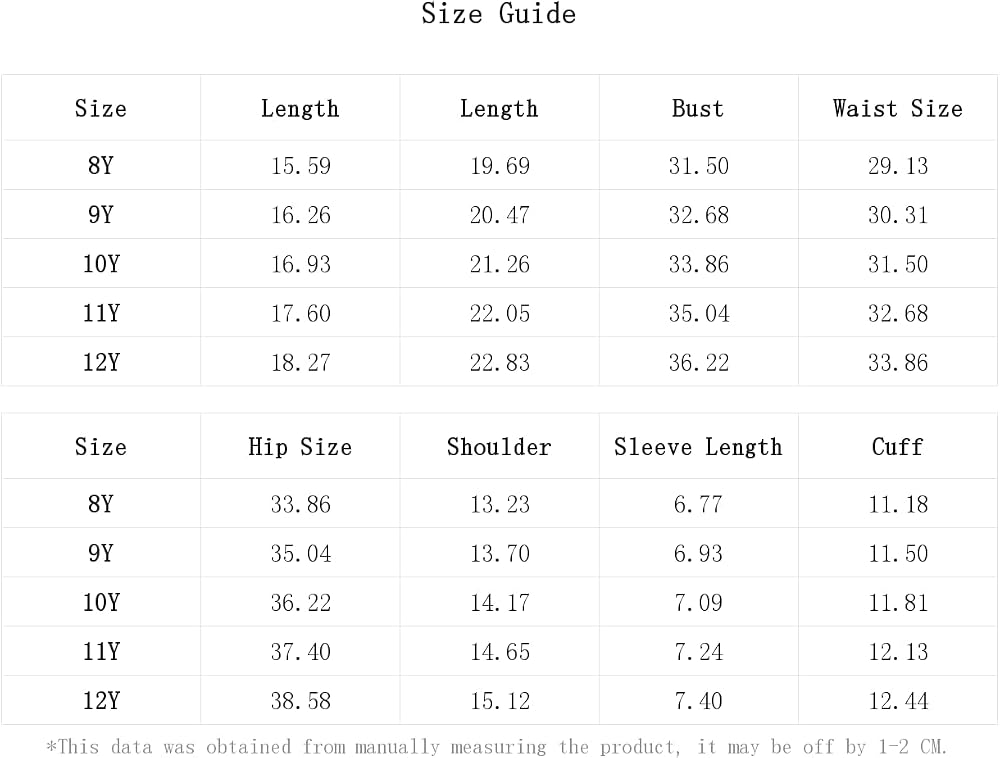
Task: Select the Hip Size column header
Action: [x=300, y=447]
